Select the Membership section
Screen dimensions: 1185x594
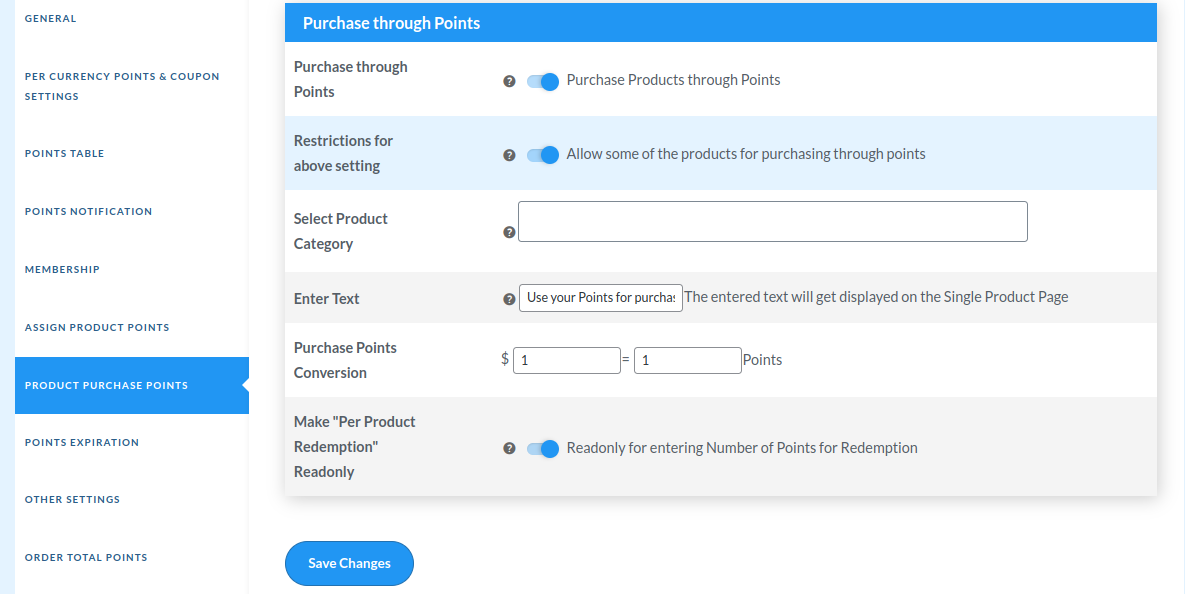click(x=61, y=269)
